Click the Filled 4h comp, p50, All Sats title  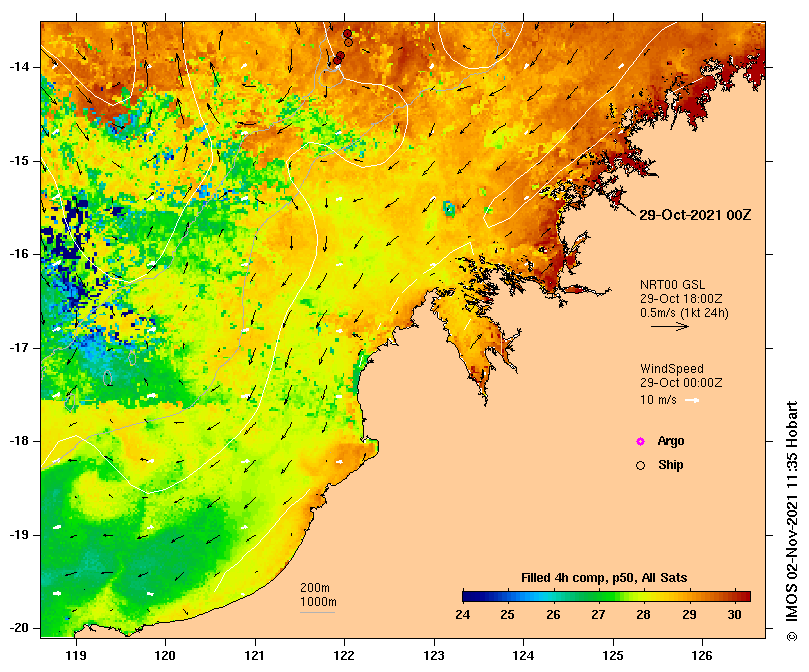(x=604, y=578)
